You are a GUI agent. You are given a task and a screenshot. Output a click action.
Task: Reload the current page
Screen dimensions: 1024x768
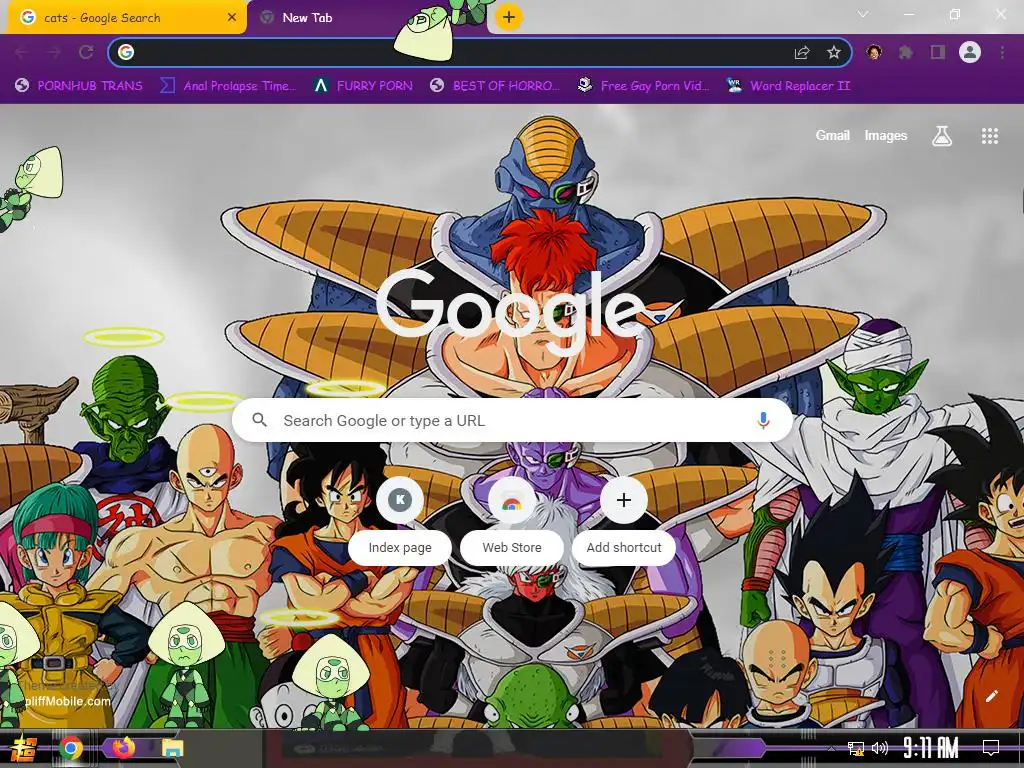(x=86, y=52)
